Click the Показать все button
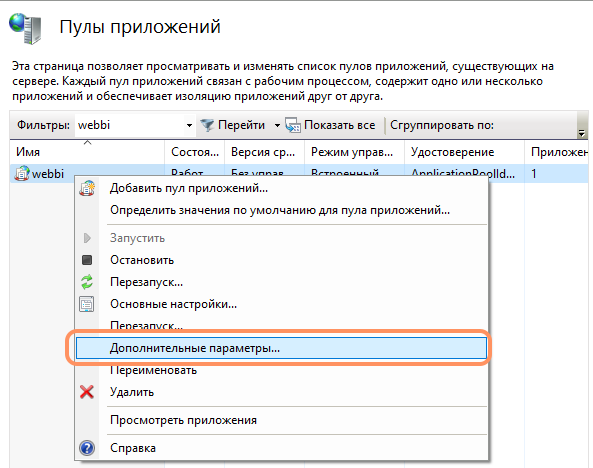593x468 pixels. (x=330, y=125)
